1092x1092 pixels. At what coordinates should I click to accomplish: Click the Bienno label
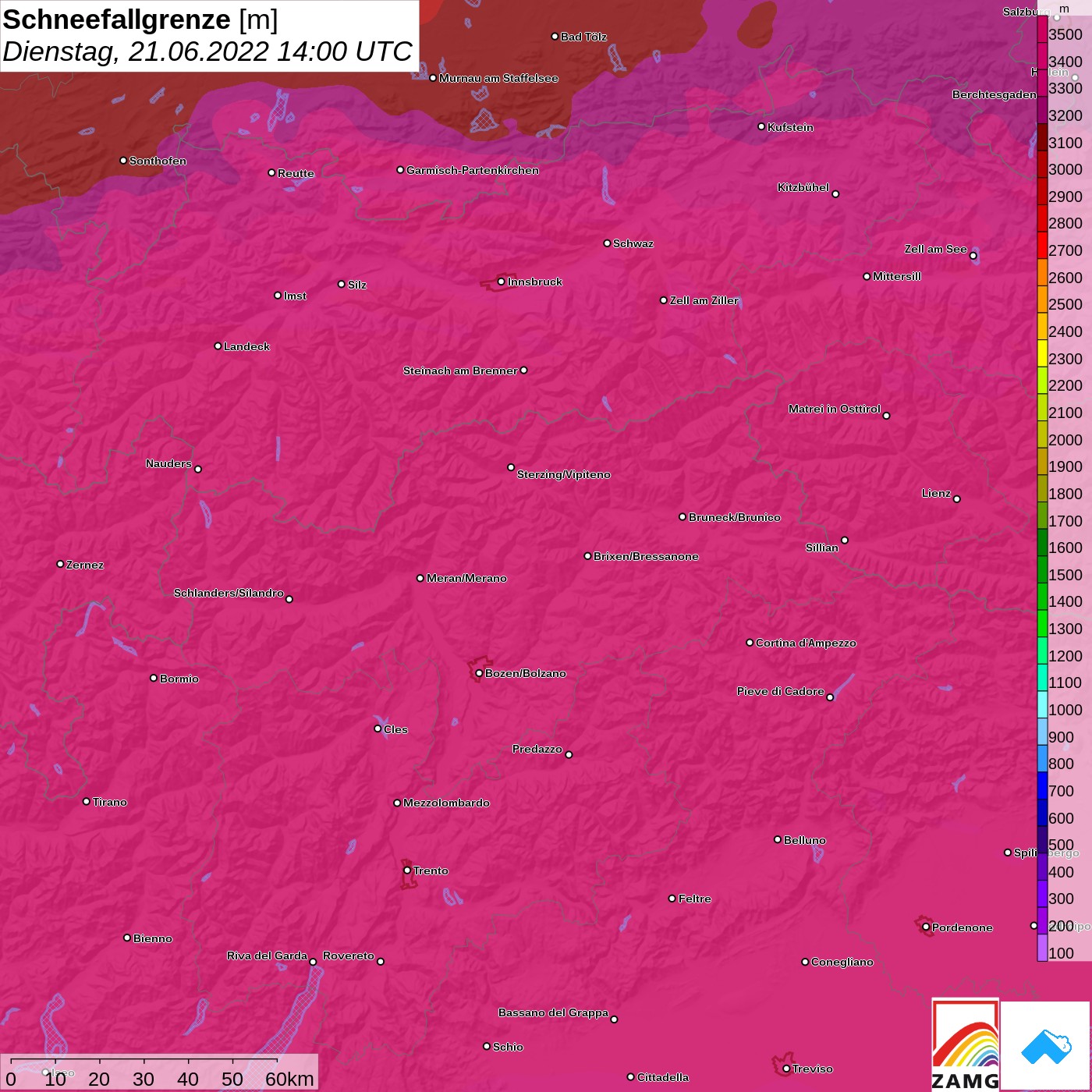pos(152,938)
